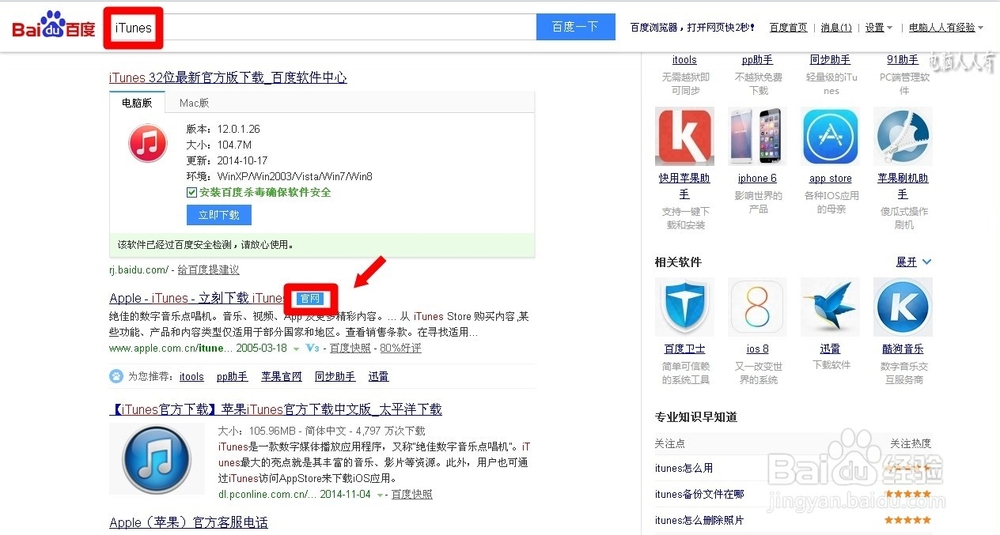Click the 为您推荐 round blue icon

point(116,376)
